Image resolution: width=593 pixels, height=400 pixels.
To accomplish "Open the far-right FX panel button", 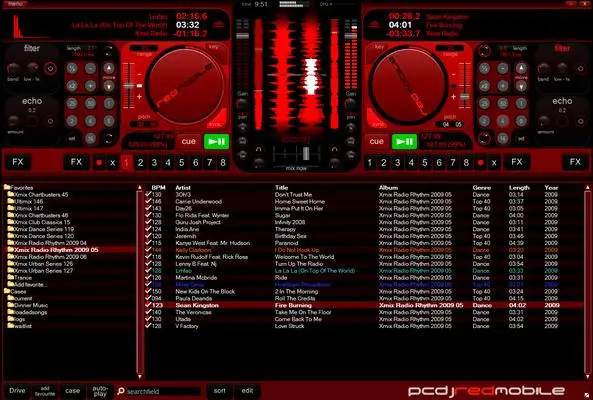I will (575, 162).
